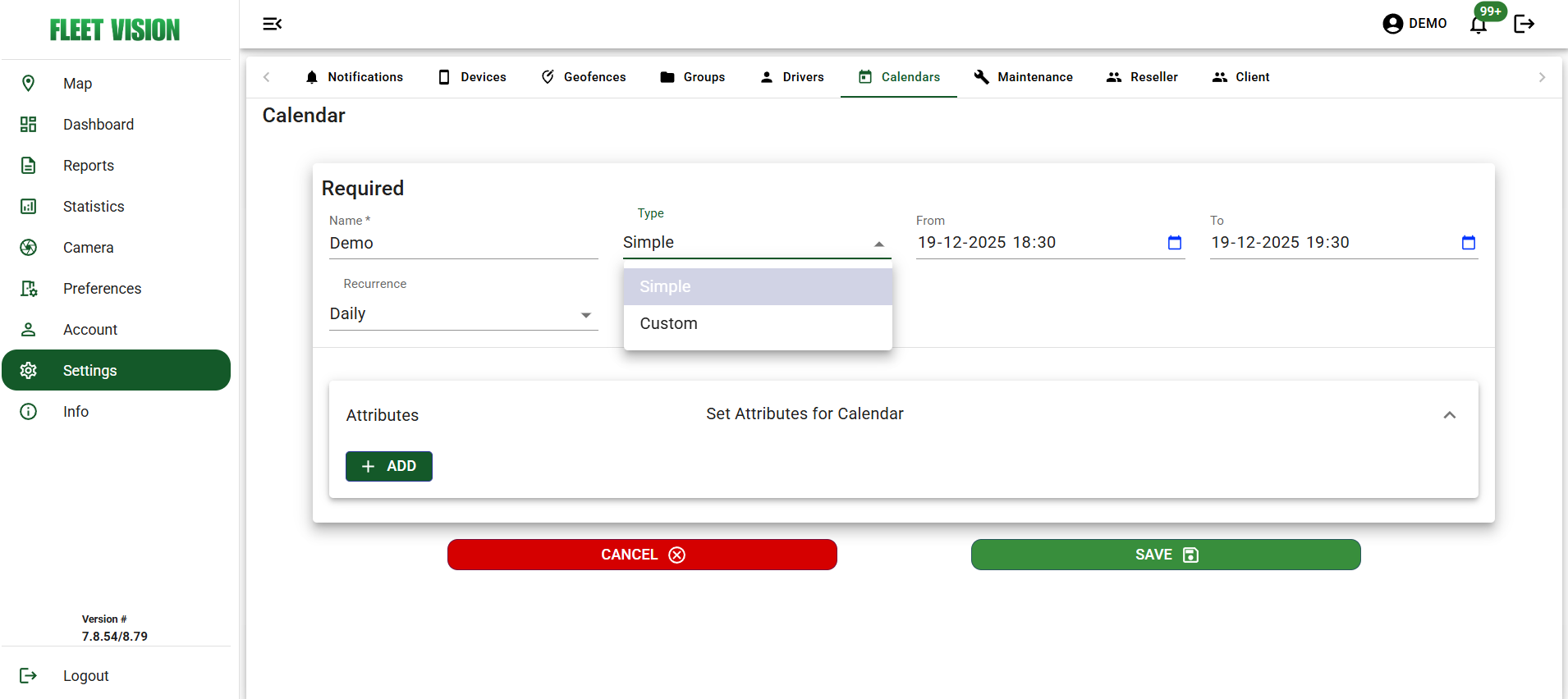Click the DEMO username label

tap(1428, 24)
